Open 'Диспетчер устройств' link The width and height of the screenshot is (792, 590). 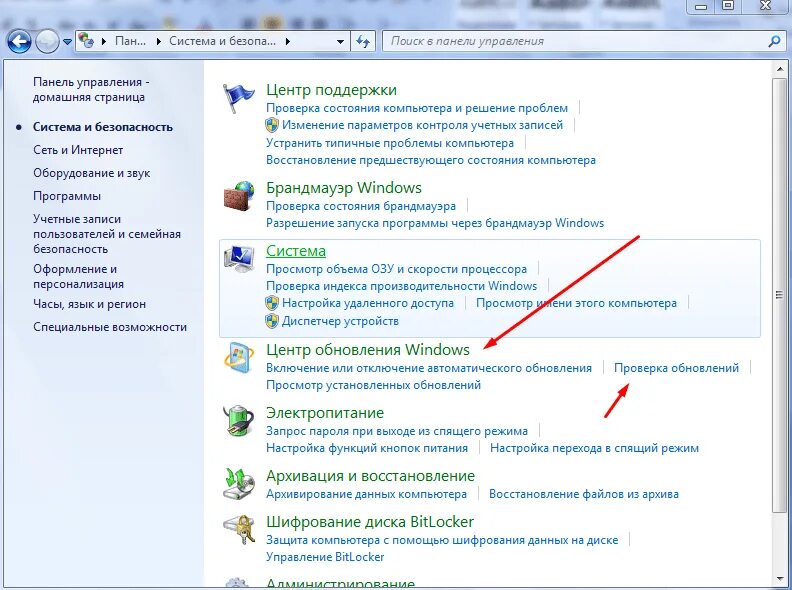[340, 321]
